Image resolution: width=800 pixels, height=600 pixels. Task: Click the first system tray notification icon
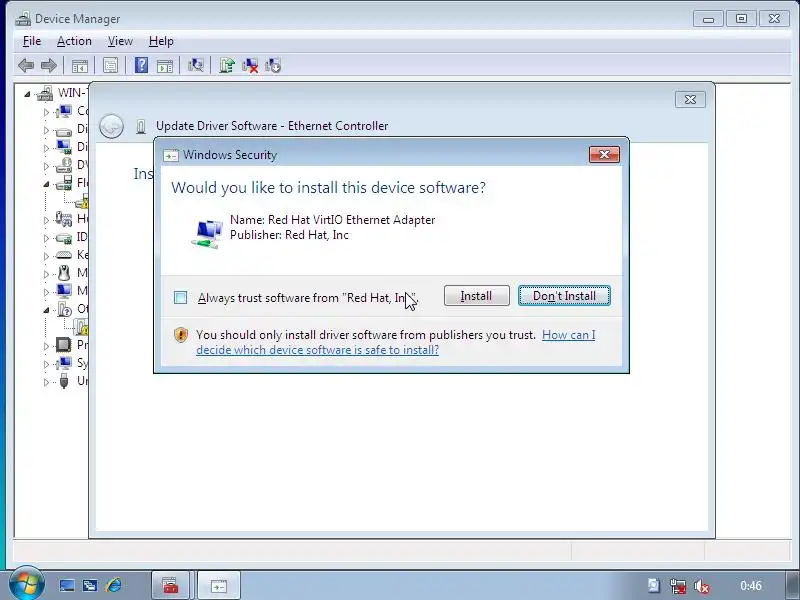tap(654, 586)
